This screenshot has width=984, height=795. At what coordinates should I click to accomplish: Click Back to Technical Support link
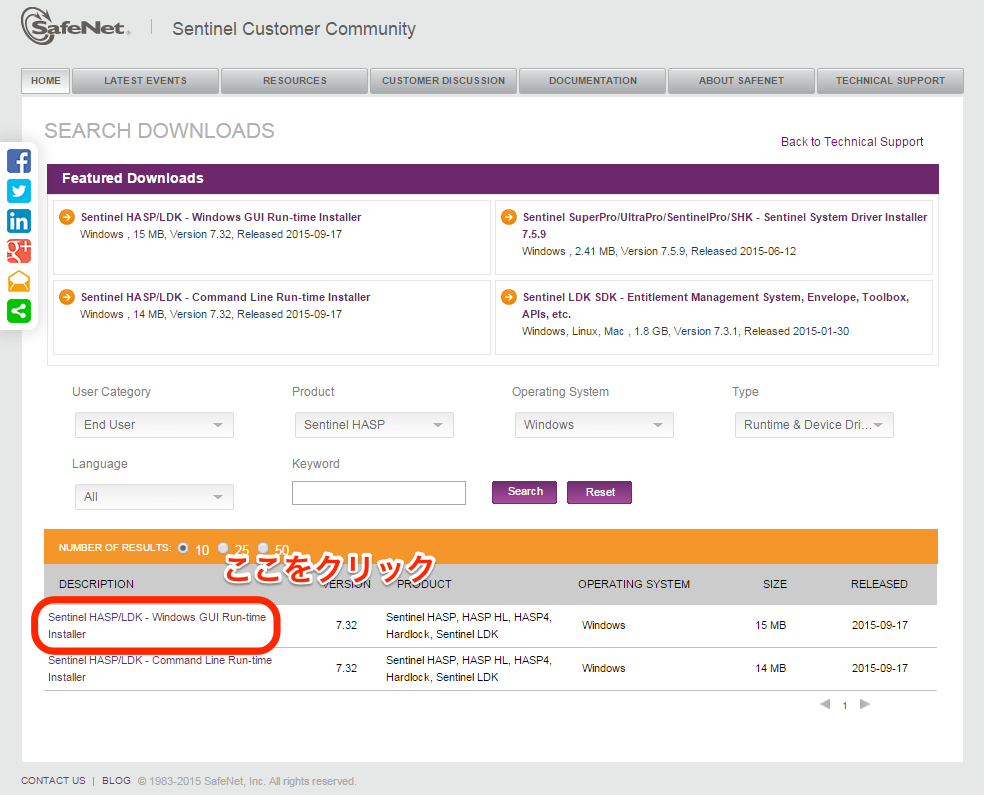point(851,142)
